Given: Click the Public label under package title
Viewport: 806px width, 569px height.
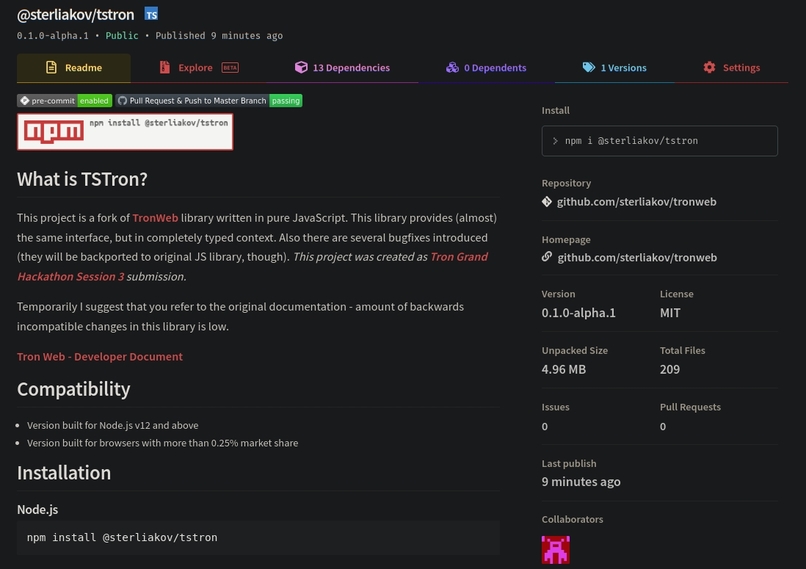Looking at the screenshot, I should point(122,35).
